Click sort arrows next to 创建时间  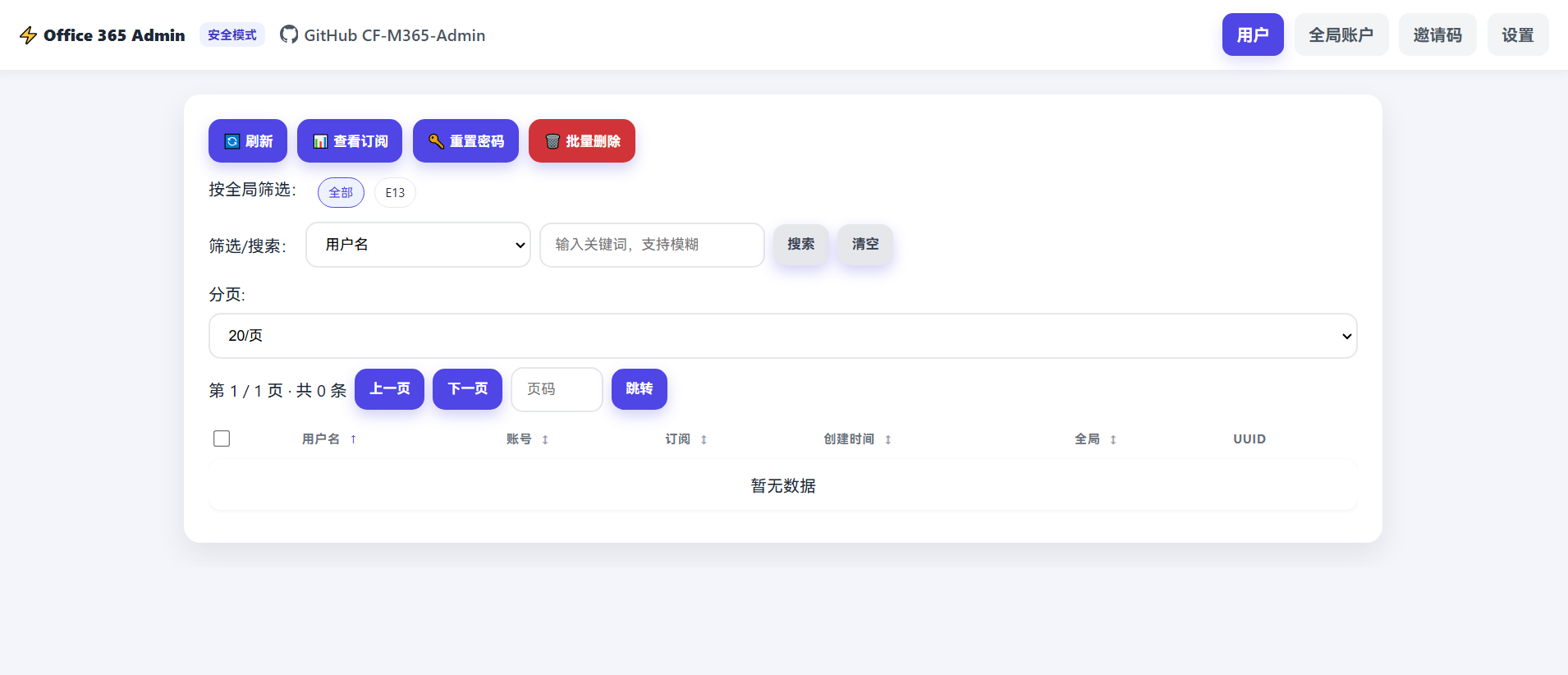888,439
